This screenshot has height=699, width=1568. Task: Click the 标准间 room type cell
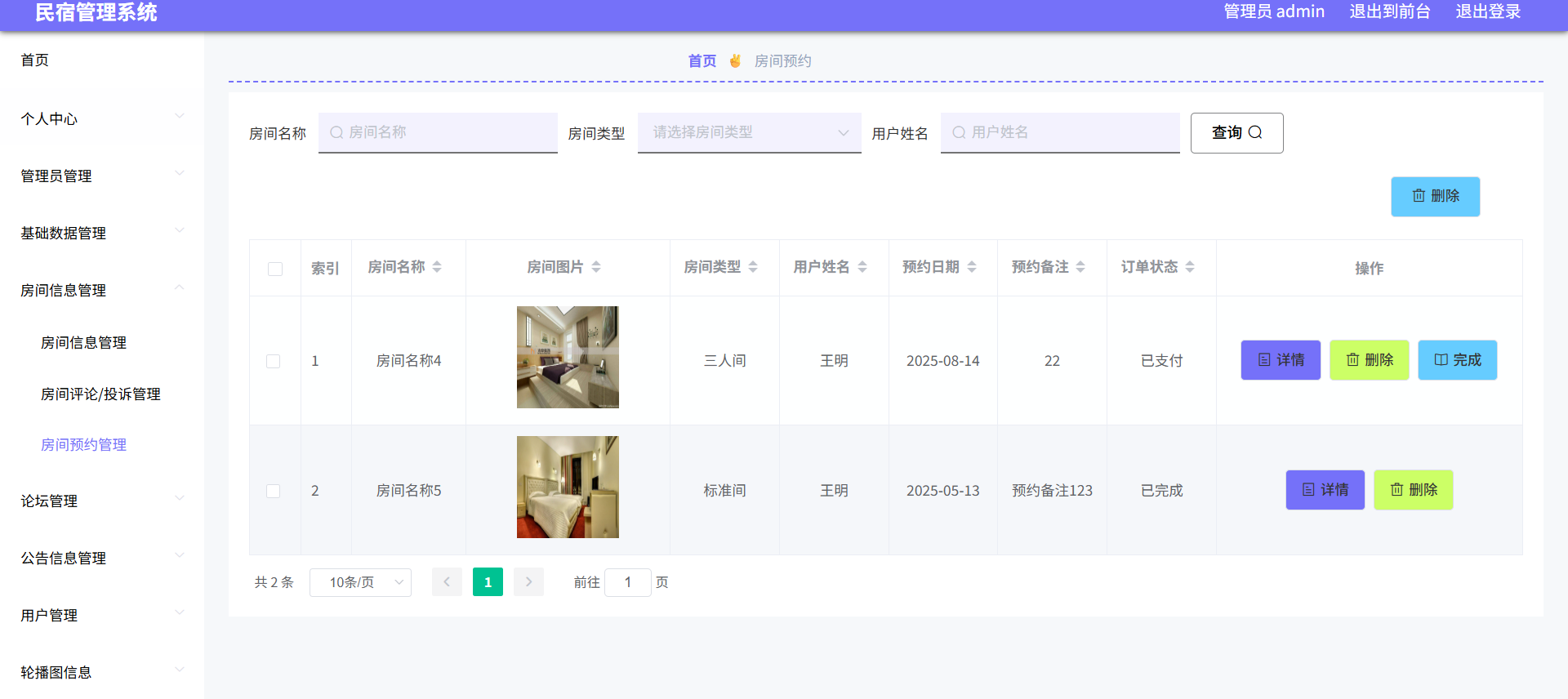pyautogui.click(x=725, y=491)
